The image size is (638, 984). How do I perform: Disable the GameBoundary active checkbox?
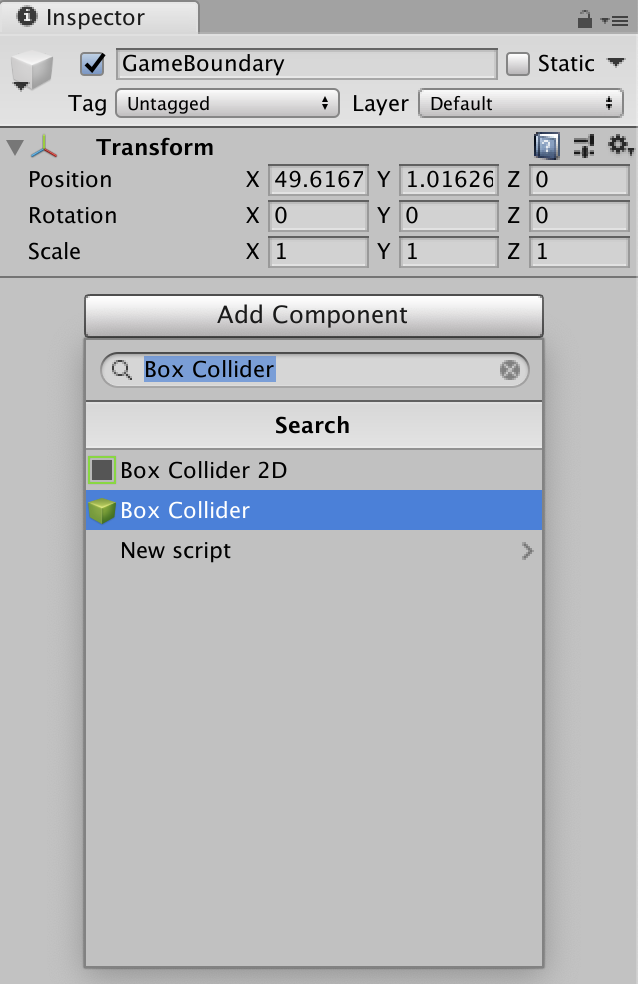pos(93,64)
